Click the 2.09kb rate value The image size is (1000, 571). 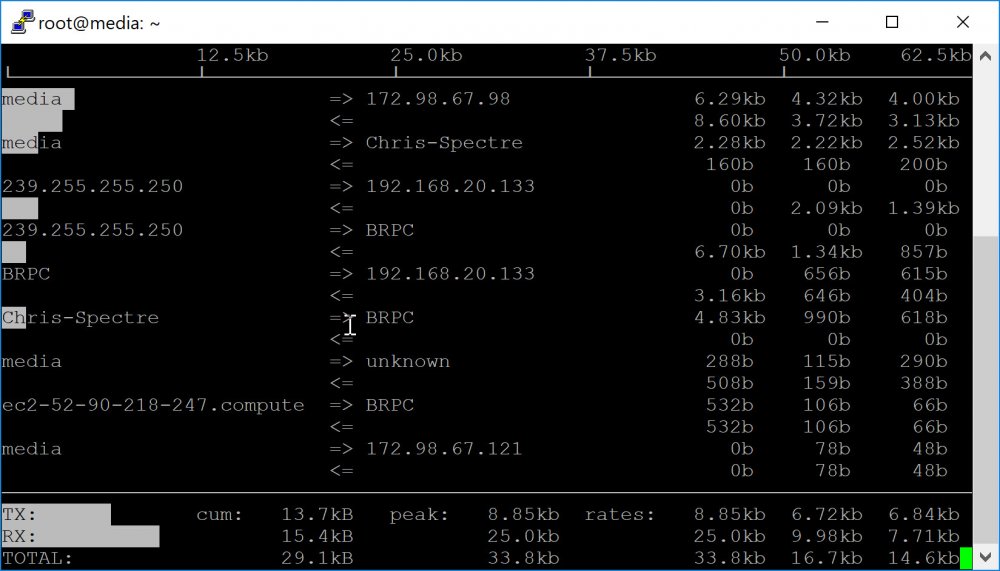pyautogui.click(x=827, y=208)
